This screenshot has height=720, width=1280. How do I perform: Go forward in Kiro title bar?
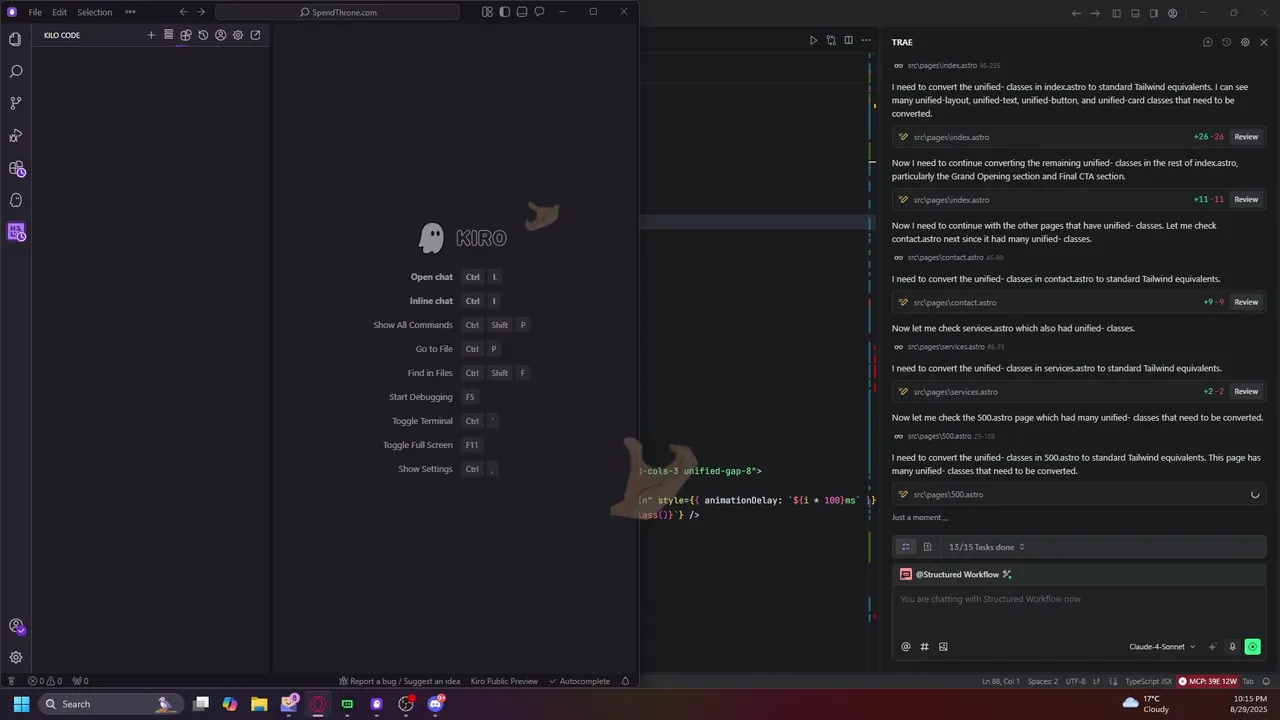click(201, 12)
